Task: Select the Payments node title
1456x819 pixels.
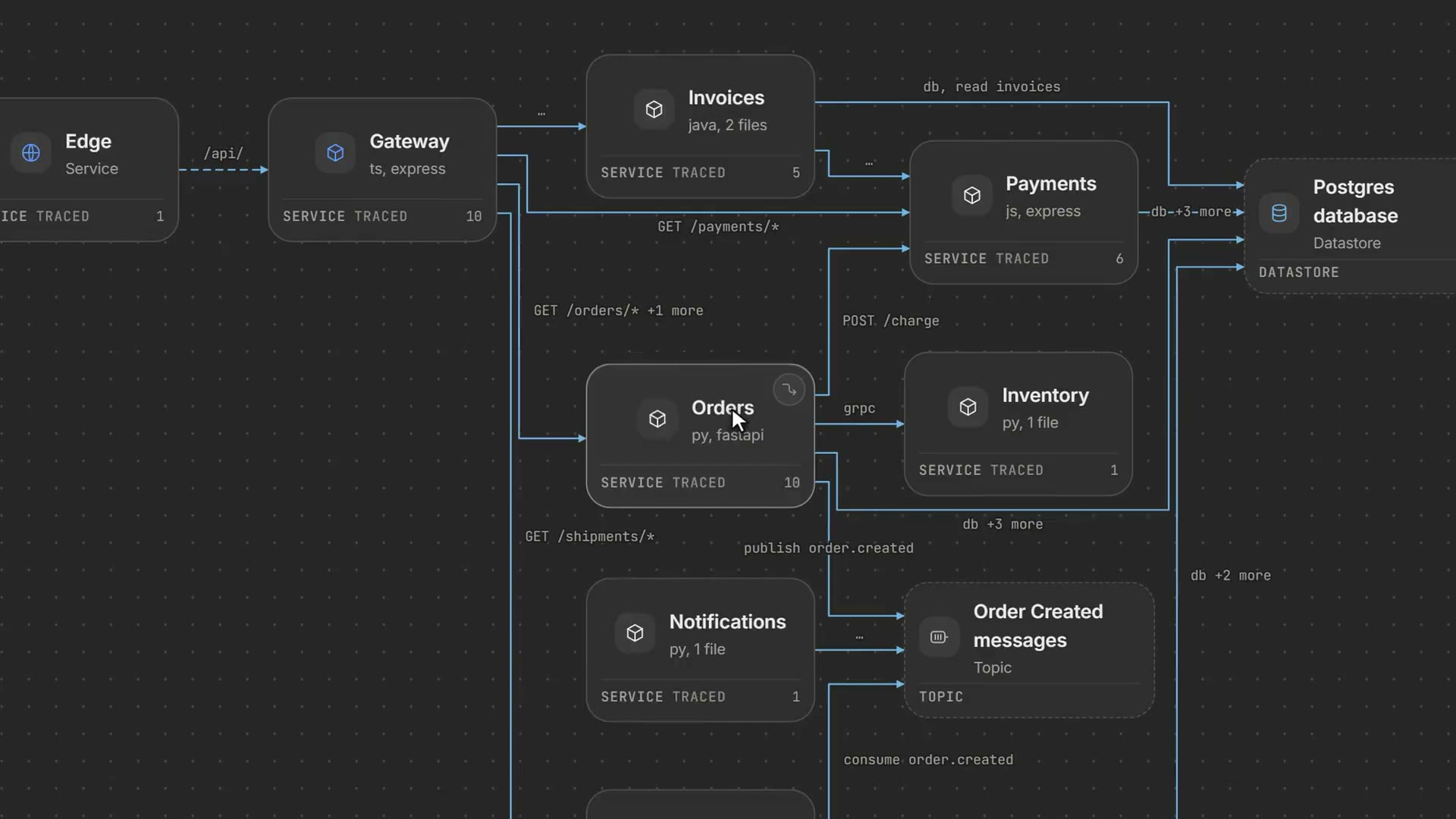Action: click(x=1050, y=184)
